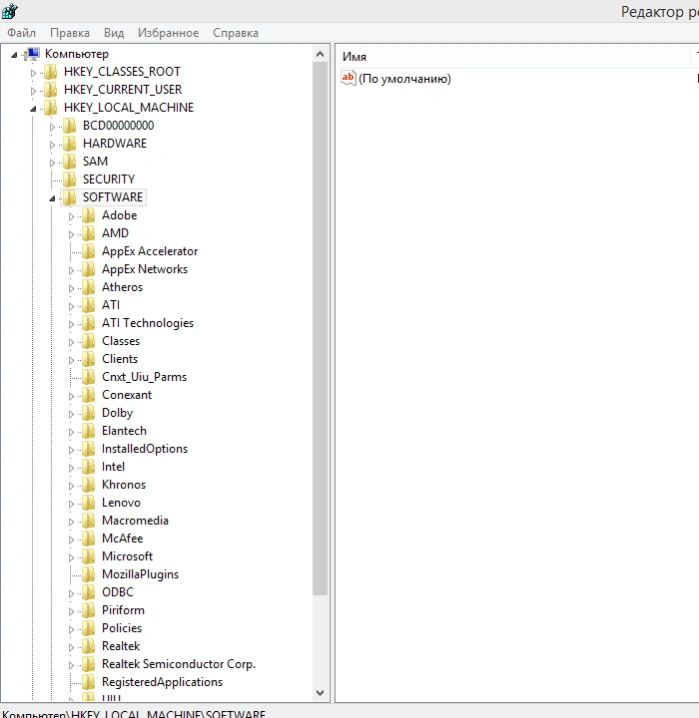Click the Registry Editor app icon in title bar
The image size is (699, 718).
[9, 11]
